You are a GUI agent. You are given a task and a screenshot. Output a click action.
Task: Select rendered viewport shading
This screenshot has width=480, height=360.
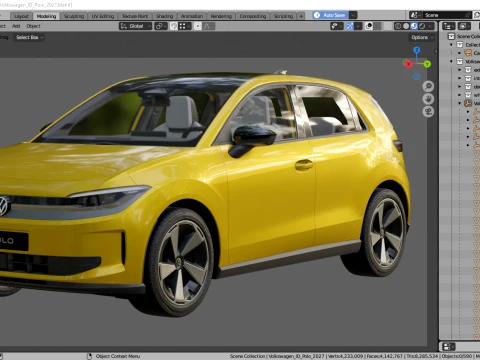[x=422, y=26]
